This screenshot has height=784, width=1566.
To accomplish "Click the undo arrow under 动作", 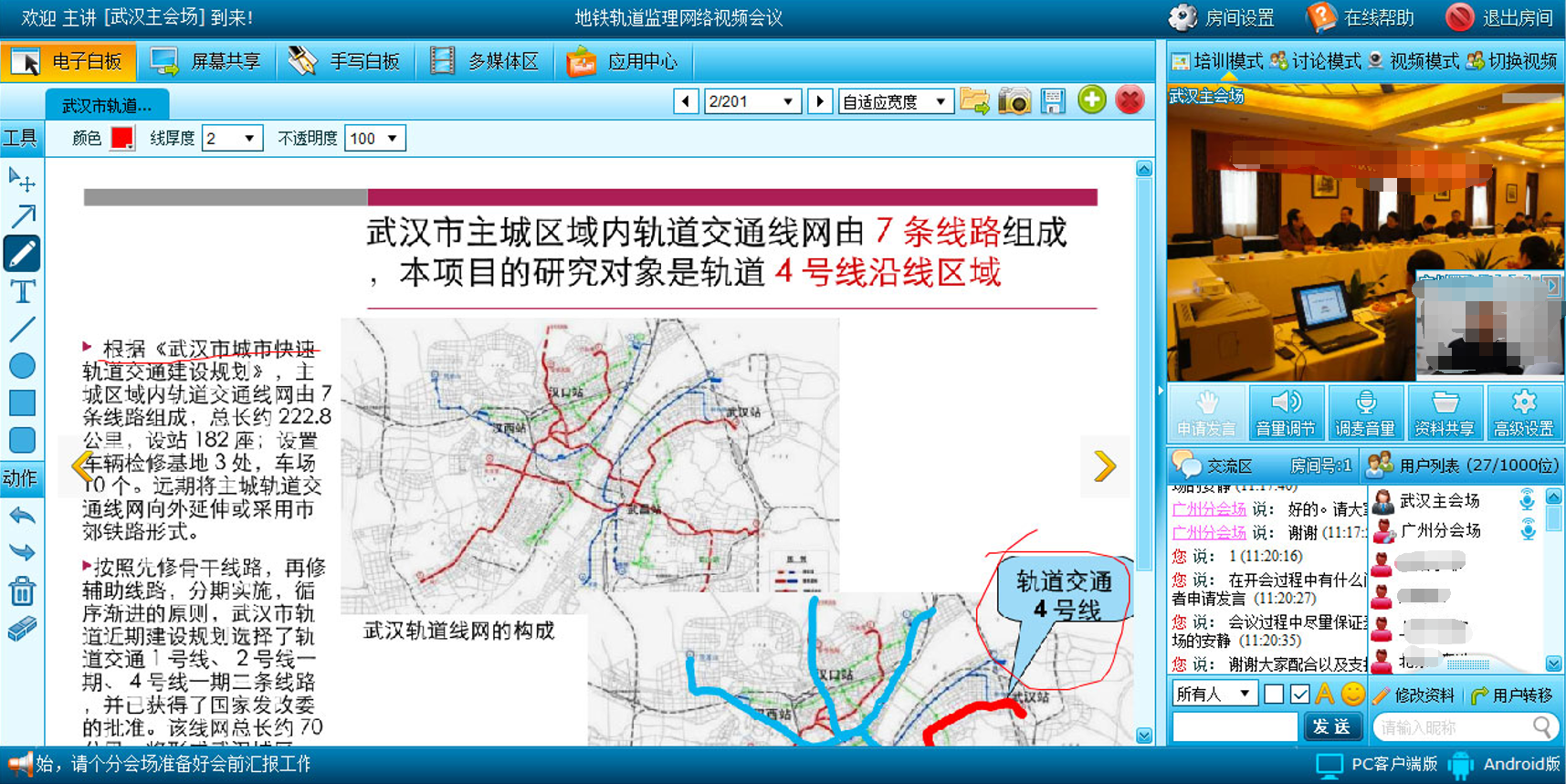I will [22, 516].
